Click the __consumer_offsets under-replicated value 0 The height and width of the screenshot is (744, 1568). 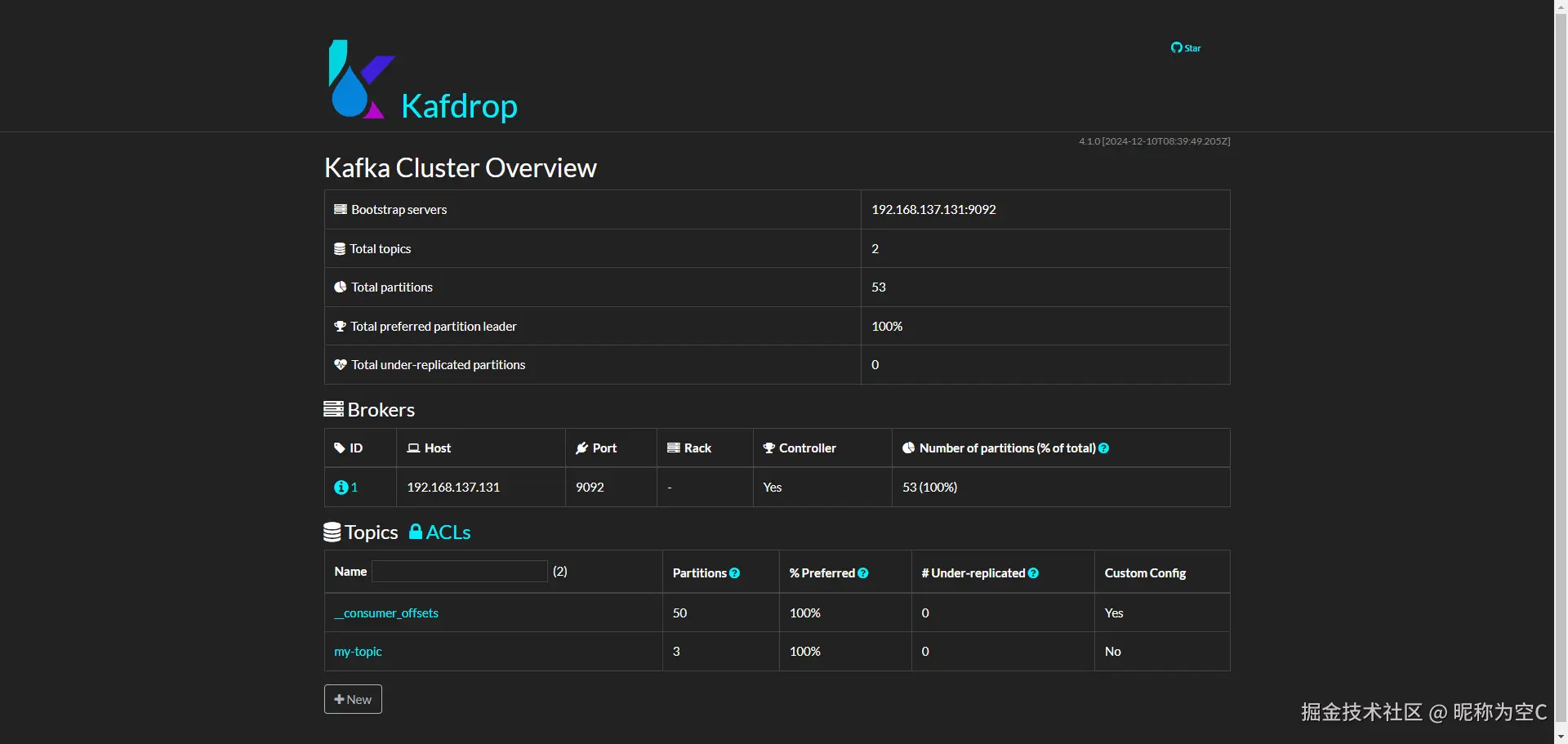(925, 613)
